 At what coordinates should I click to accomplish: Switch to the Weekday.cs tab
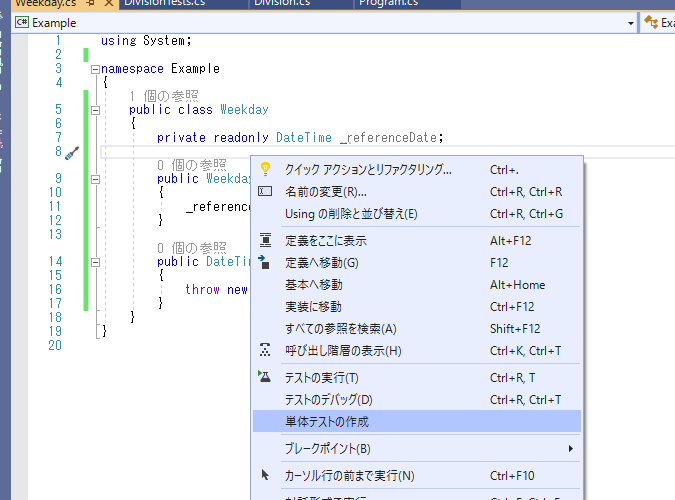[x=46, y=3]
